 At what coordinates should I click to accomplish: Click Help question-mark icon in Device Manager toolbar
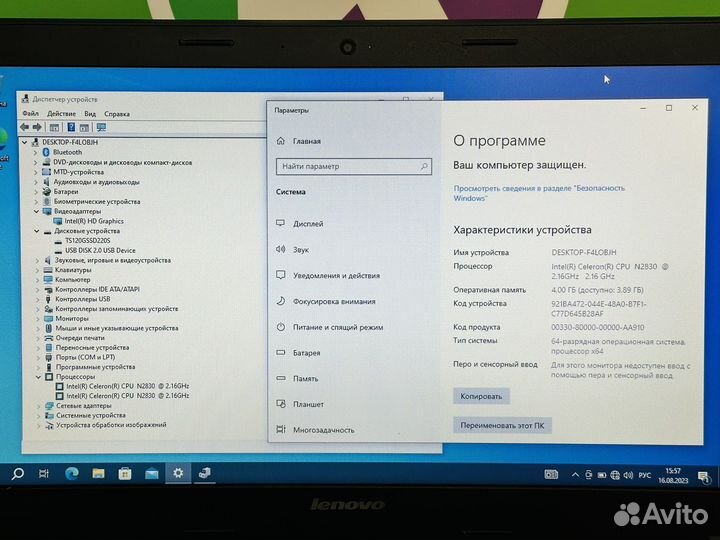[x=71, y=127]
